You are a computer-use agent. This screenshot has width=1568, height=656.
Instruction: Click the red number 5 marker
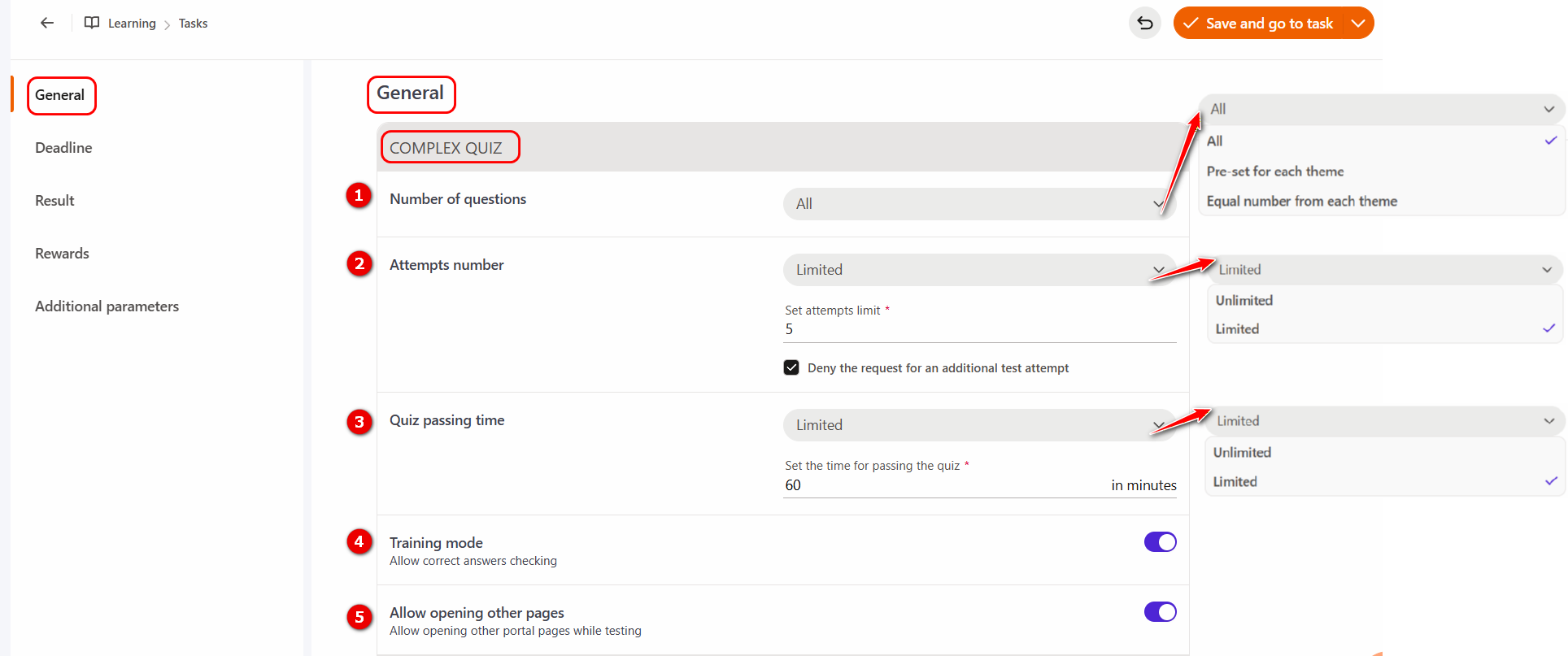click(x=359, y=617)
